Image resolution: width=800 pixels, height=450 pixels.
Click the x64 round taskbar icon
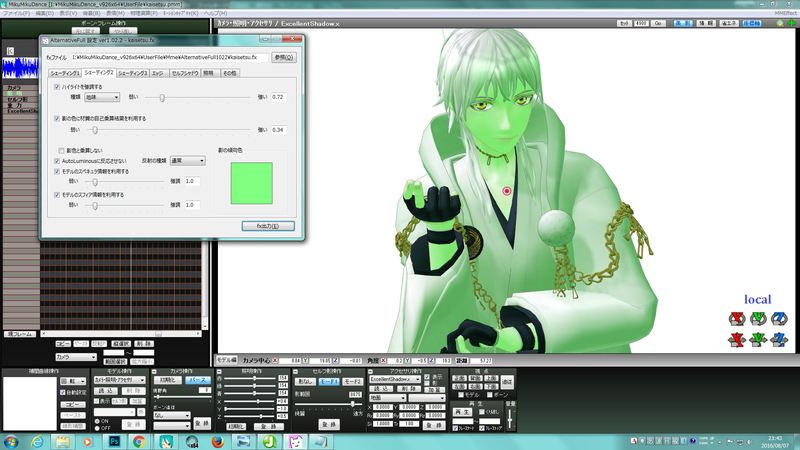point(192,442)
